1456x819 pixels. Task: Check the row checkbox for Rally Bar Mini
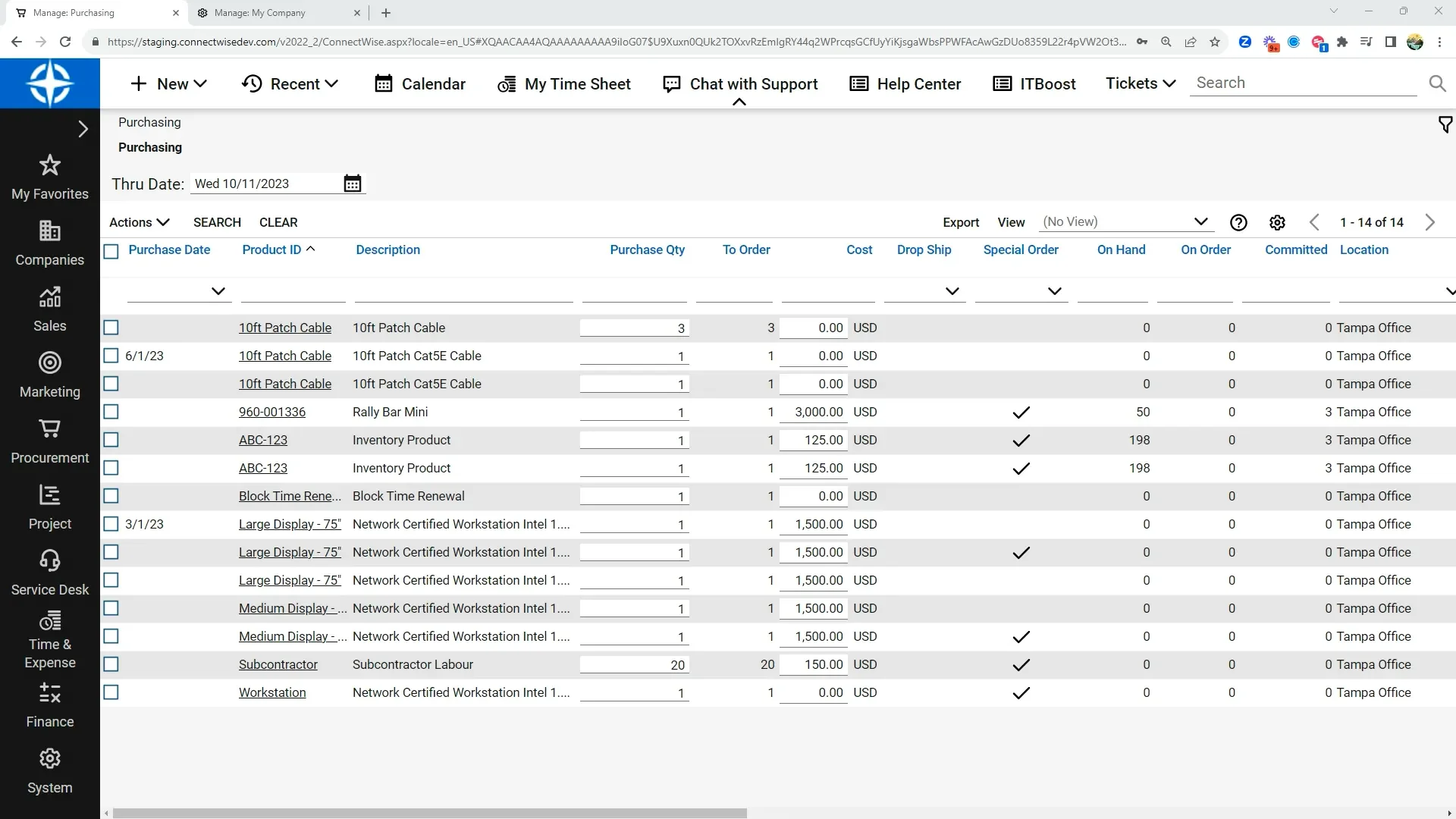coord(111,412)
